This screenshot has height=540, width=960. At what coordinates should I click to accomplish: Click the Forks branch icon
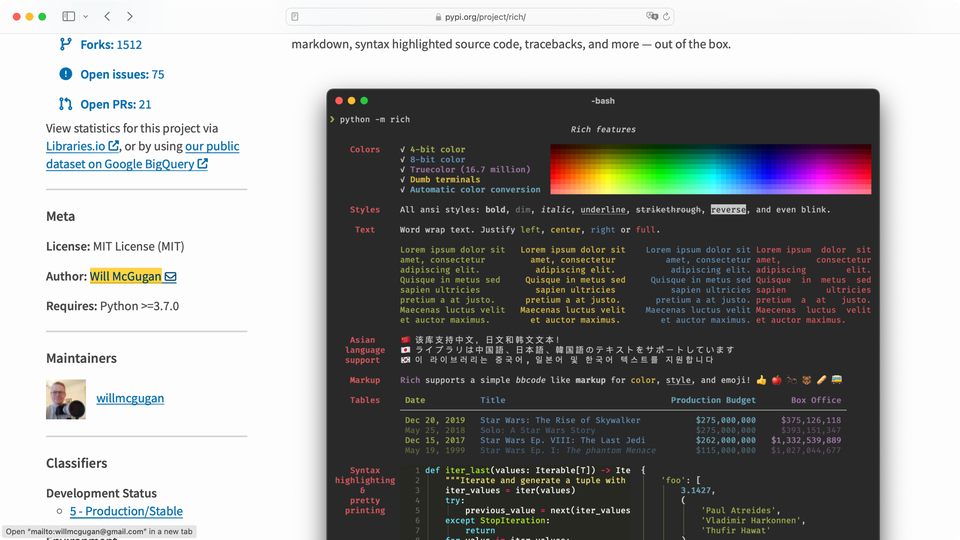(66, 44)
